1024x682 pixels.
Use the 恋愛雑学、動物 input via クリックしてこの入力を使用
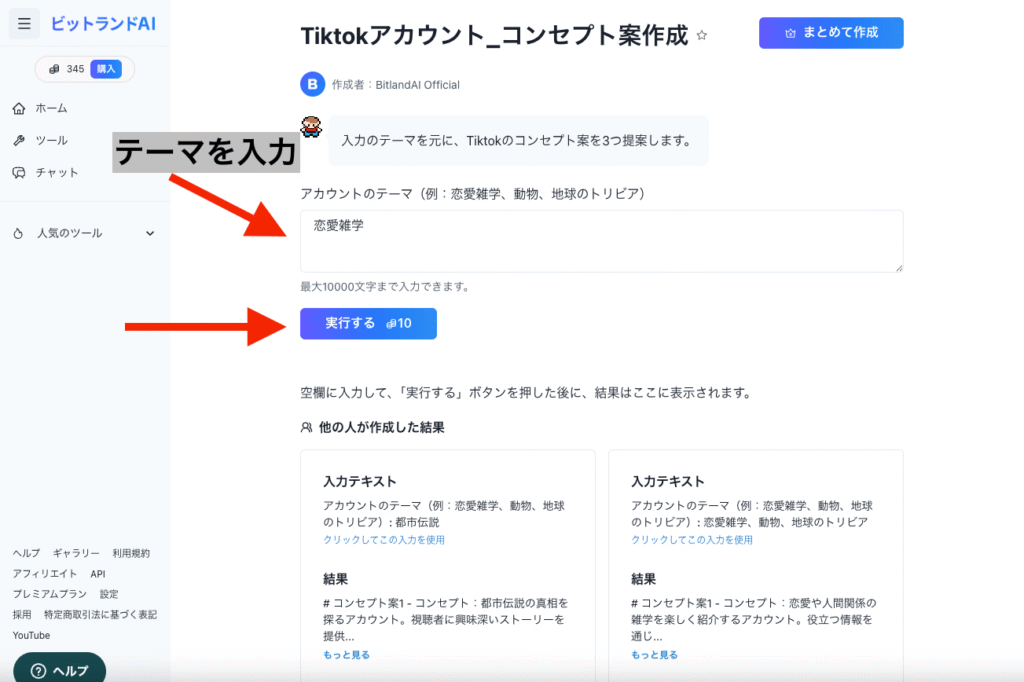[x=692, y=540]
